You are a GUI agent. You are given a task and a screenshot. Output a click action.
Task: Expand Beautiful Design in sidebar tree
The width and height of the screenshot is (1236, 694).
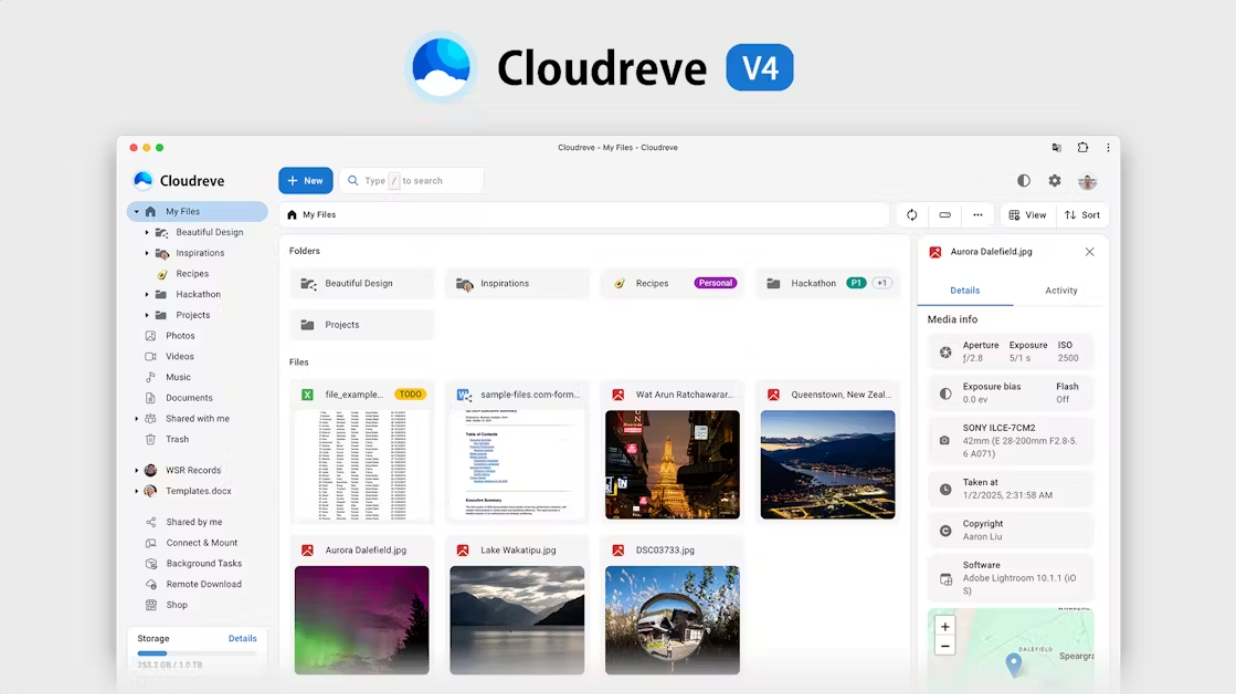pos(147,232)
